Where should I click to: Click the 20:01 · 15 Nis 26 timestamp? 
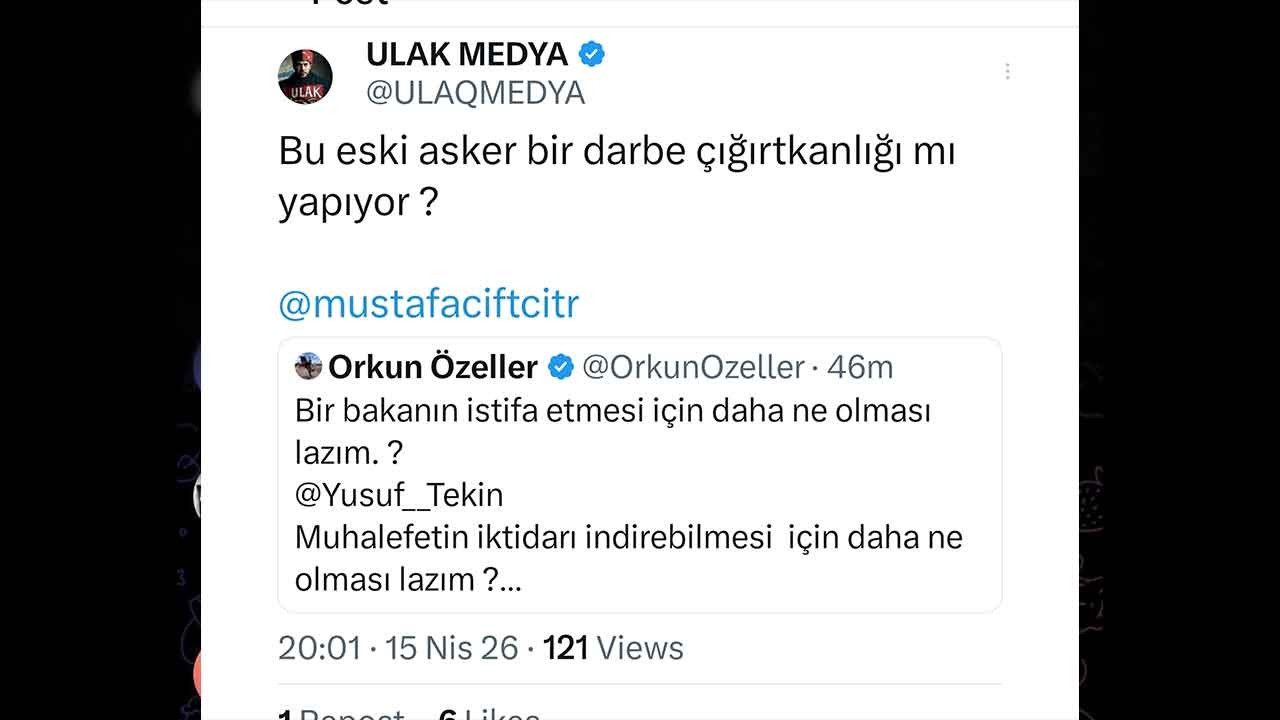tap(398, 648)
